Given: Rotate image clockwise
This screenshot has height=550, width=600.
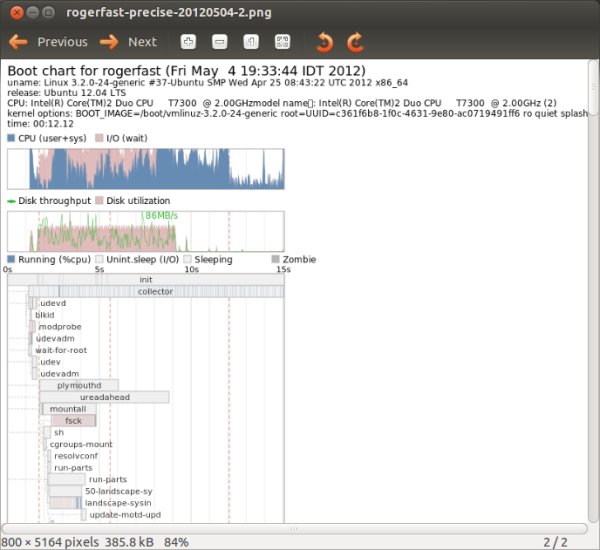Looking at the screenshot, I should click(354, 42).
